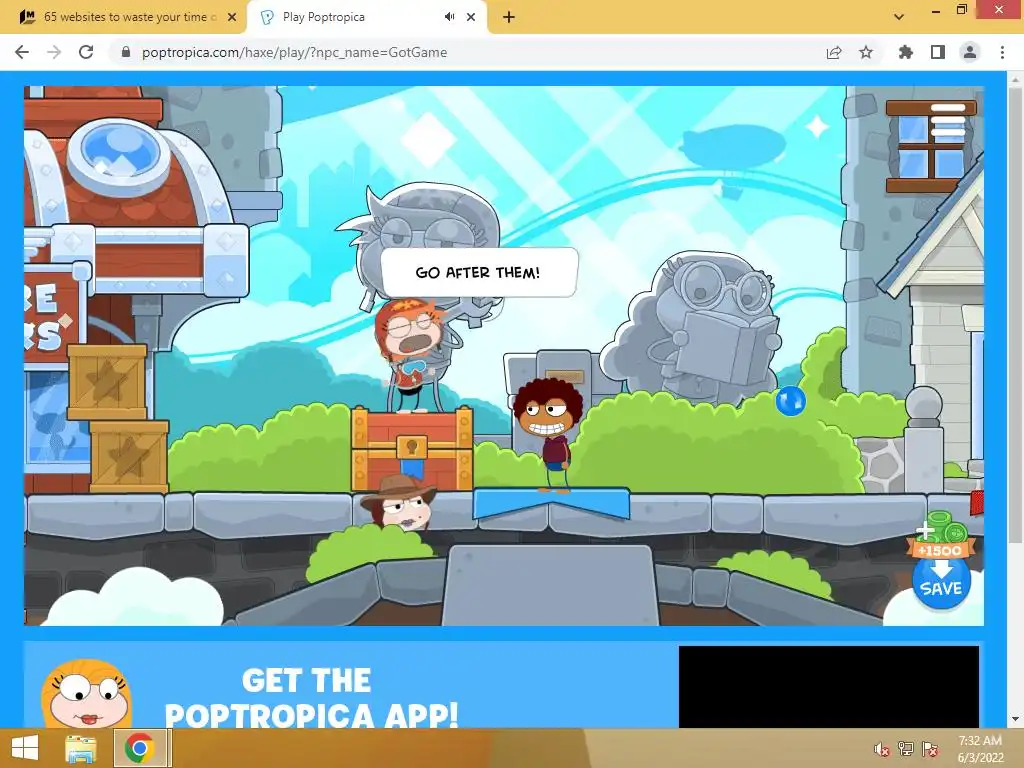Reload the Poptropica page
Image resolution: width=1024 pixels, height=768 pixels.
point(86,52)
